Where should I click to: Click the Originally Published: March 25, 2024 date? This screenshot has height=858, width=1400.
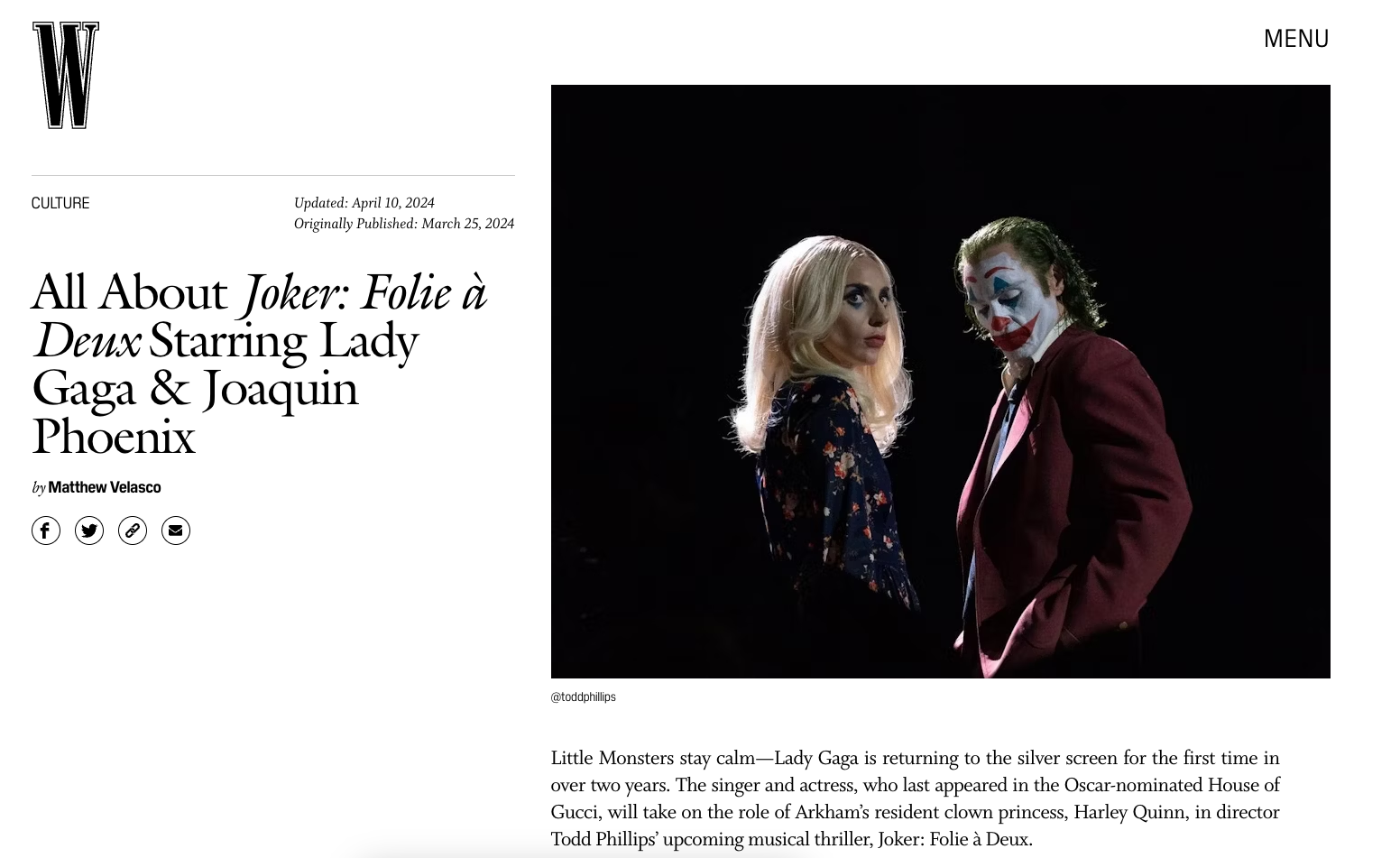pos(404,224)
